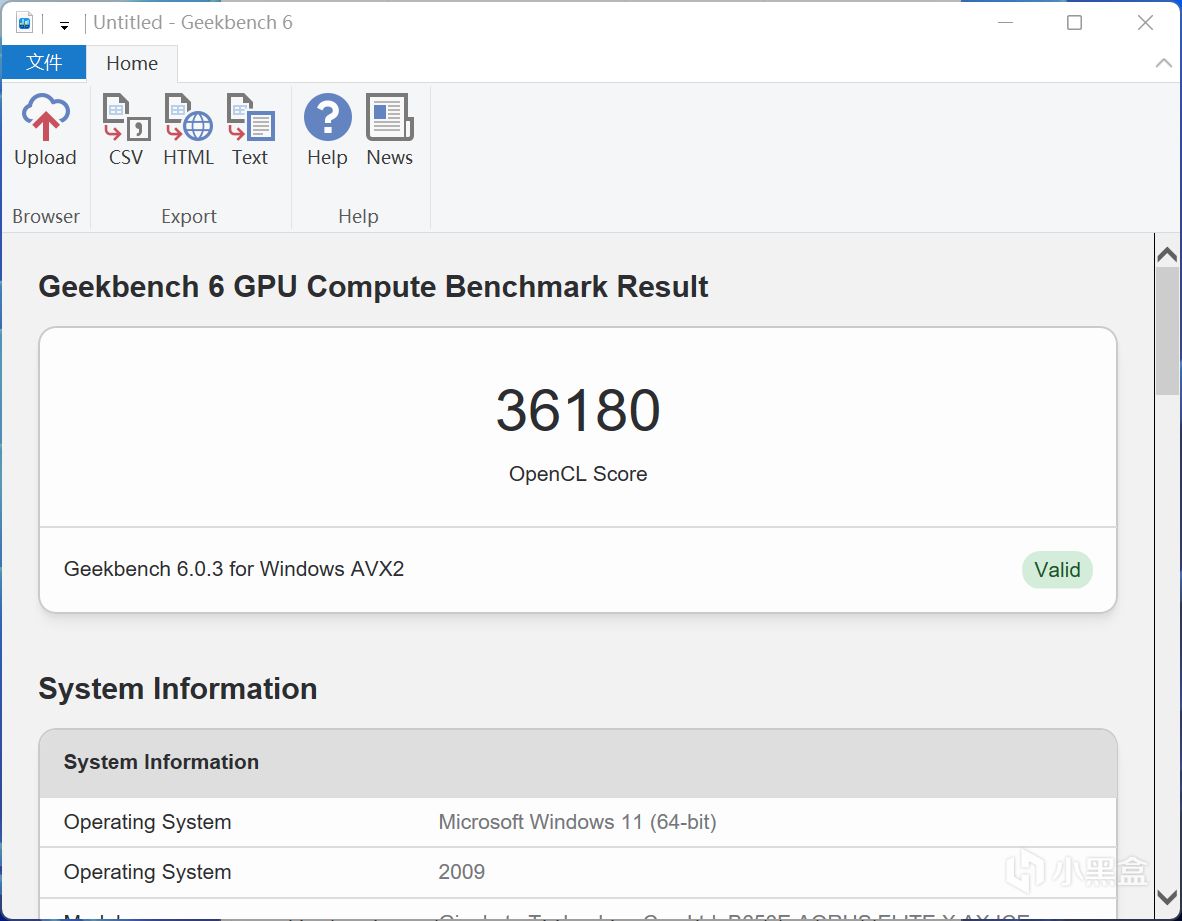Screen dimensions: 1182x921
Task: Click the vertical scrollbar thumb
Action: coord(1168,330)
